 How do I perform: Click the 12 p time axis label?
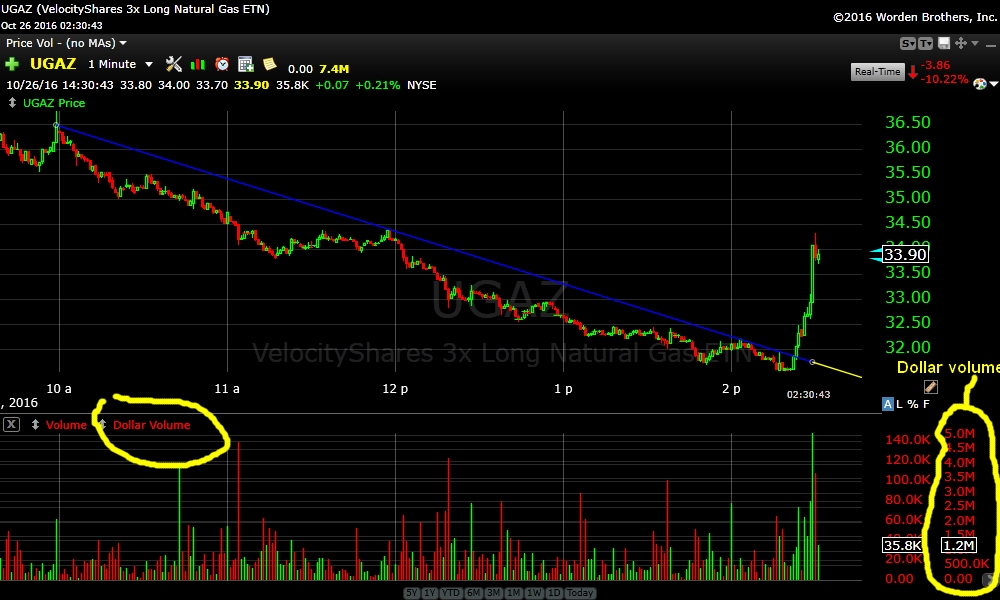click(395, 388)
